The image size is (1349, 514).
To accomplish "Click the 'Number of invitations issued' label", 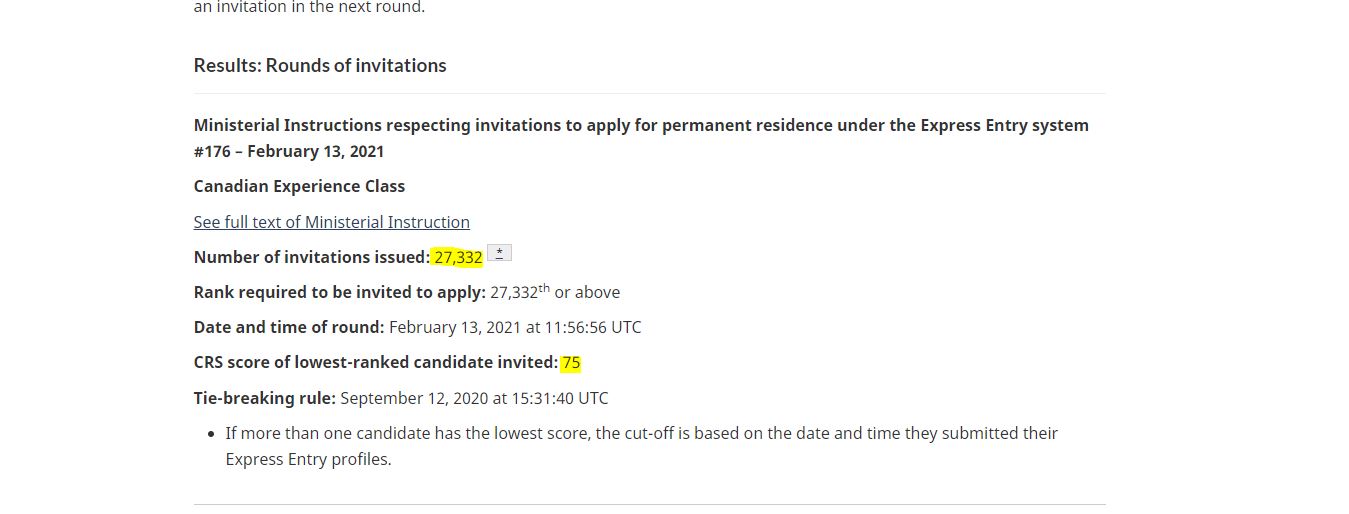I will coord(312,257).
